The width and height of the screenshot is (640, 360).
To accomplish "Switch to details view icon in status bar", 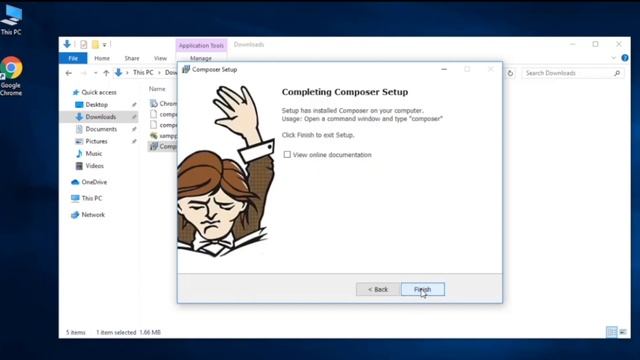I will point(611,332).
